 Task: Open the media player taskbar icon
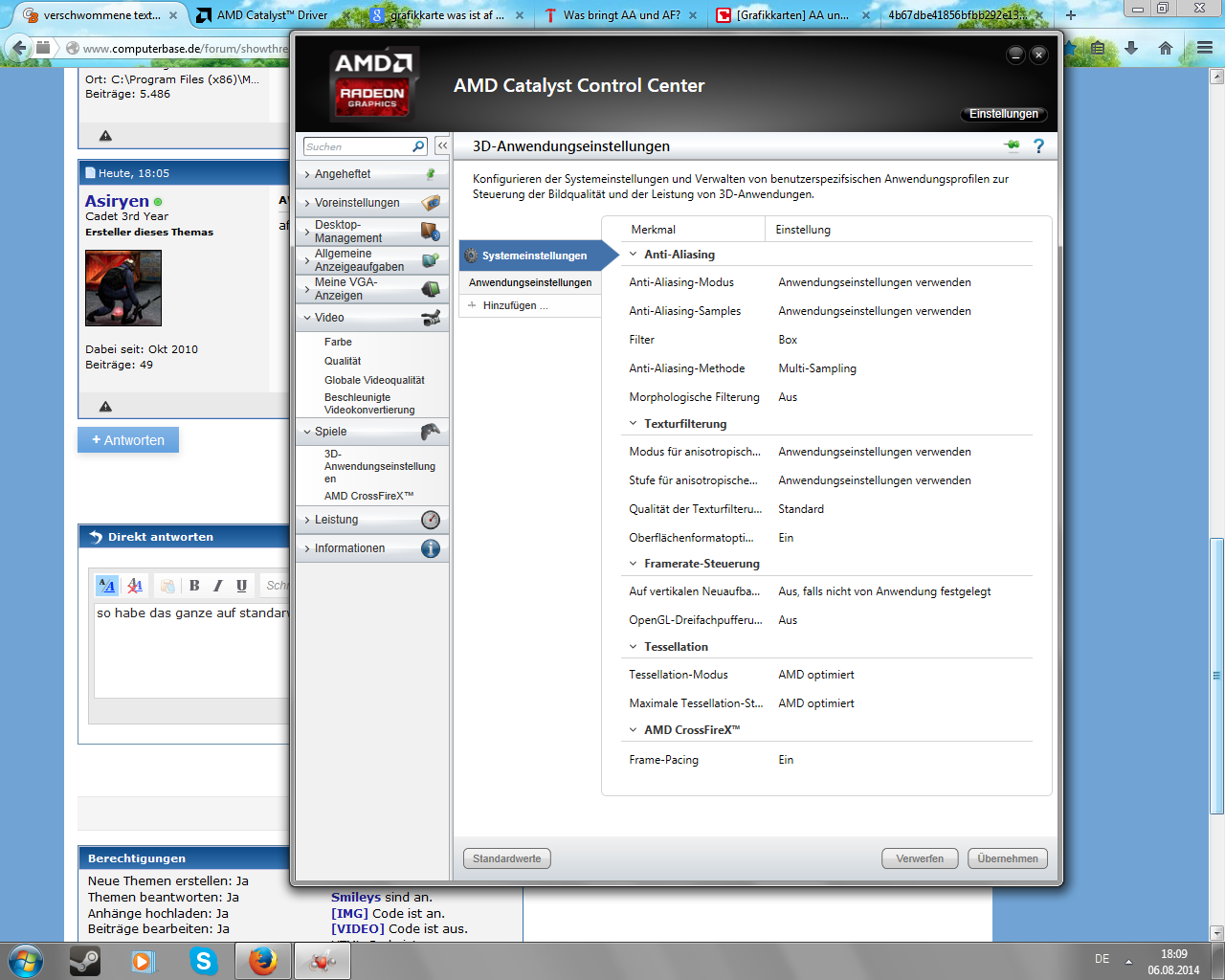[144, 961]
